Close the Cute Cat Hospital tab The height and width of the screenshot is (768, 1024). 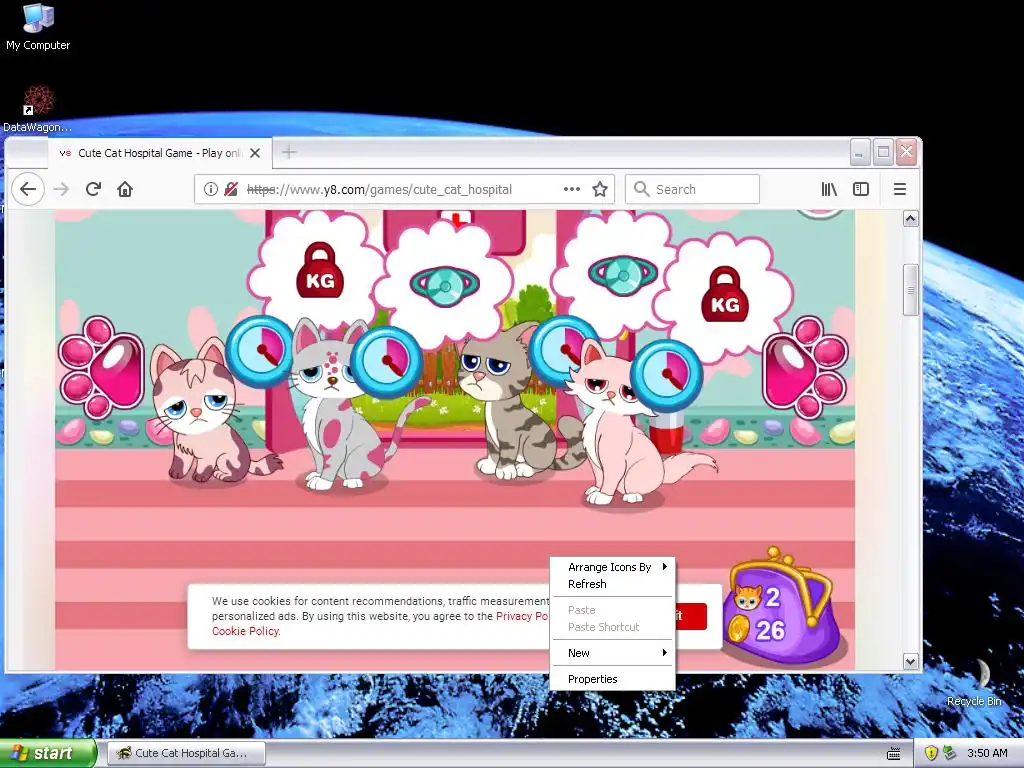point(255,153)
